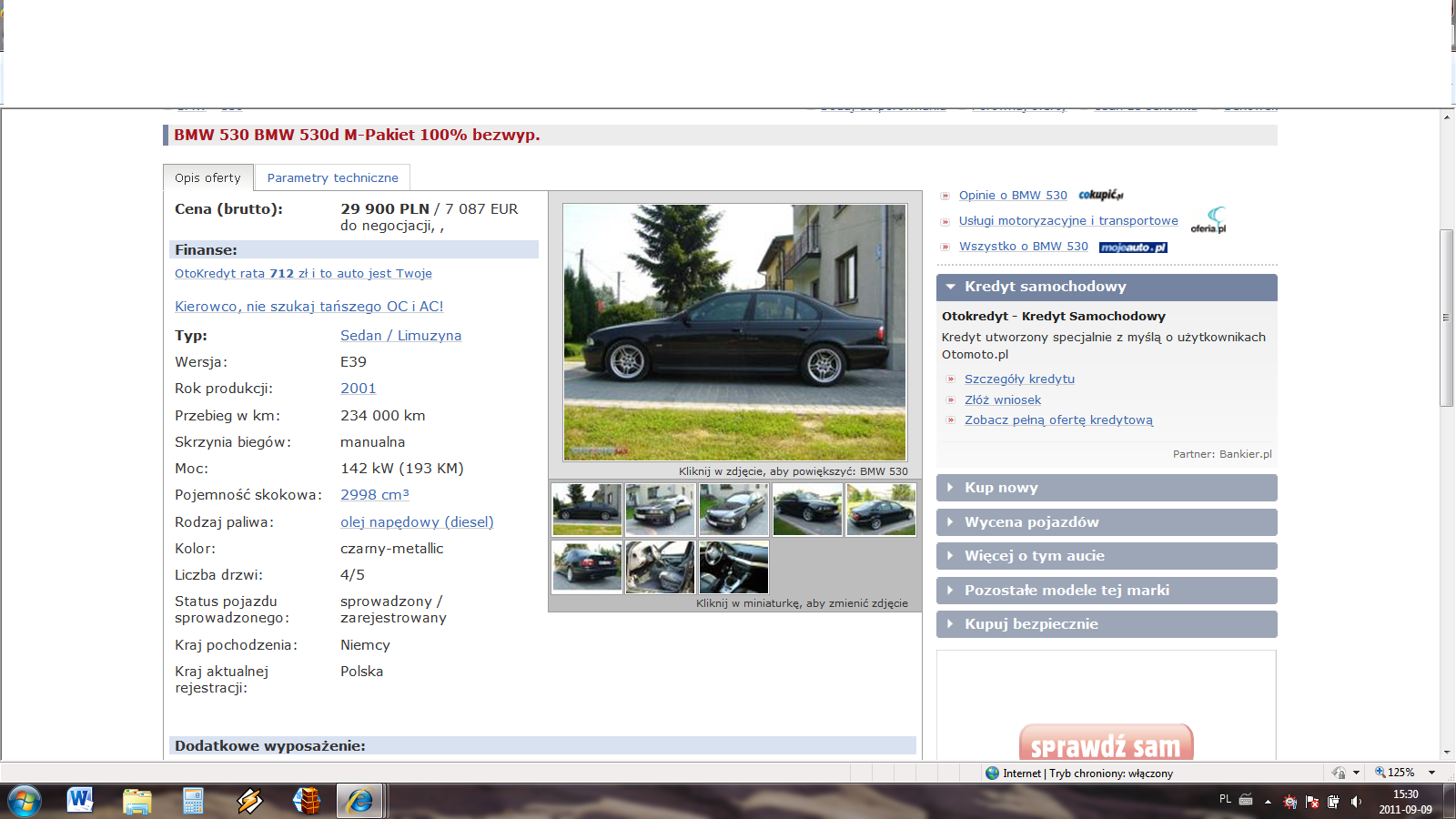1456x819 pixels.
Task: Open OtoKredyt rata 712 zł link
Action: pyautogui.click(x=303, y=273)
